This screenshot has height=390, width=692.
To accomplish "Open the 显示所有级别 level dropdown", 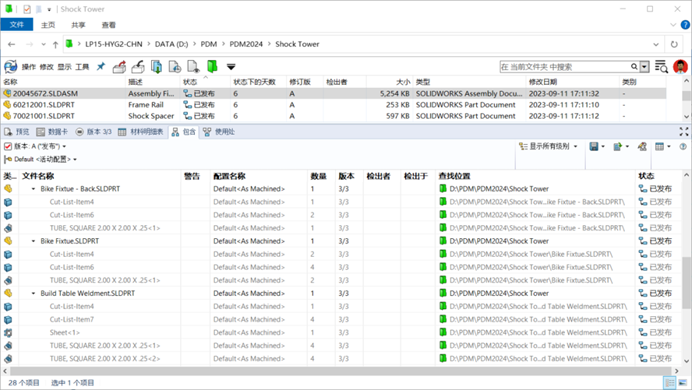I will coord(548,146).
